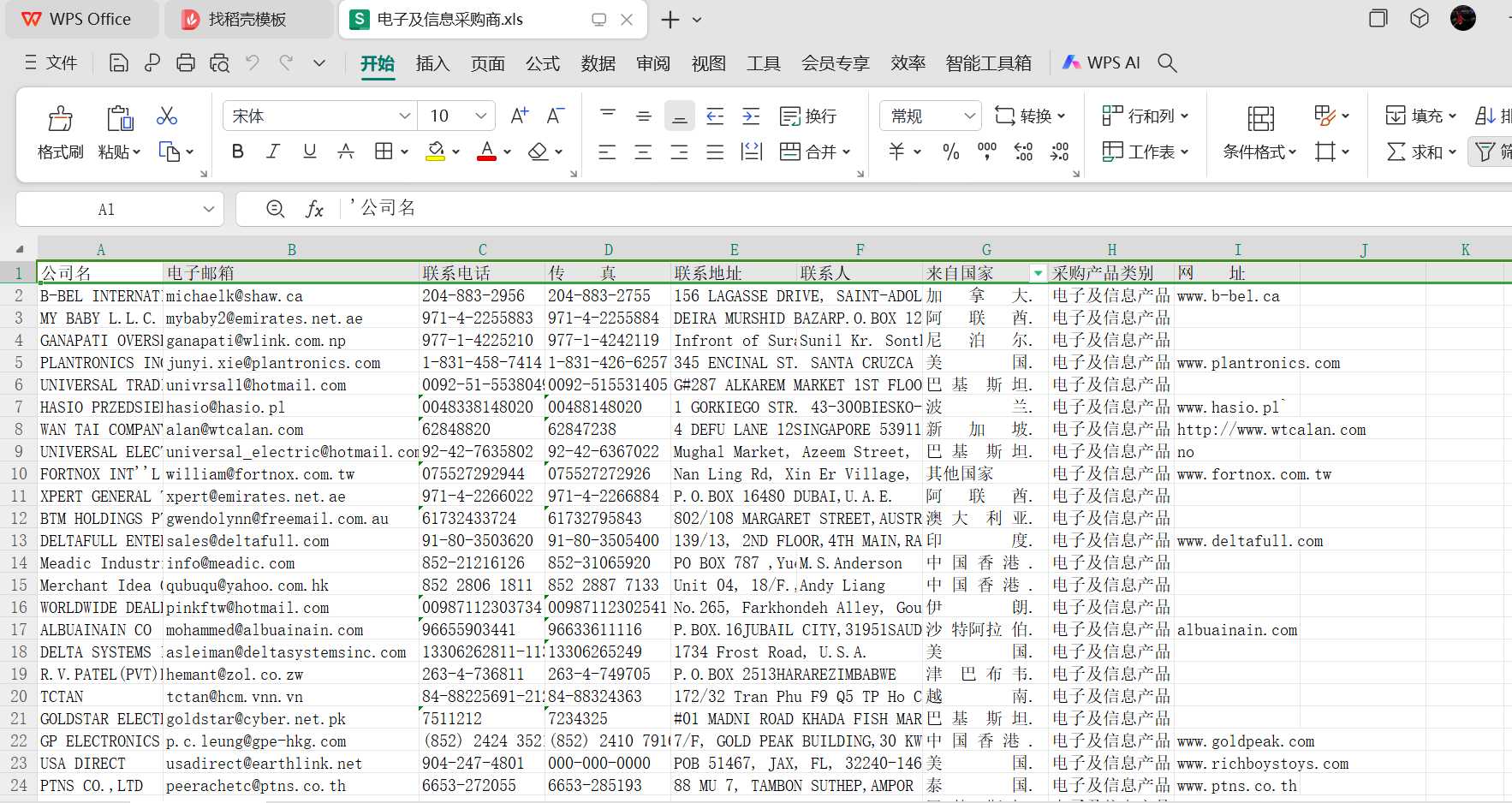The height and width of the screenshot is (803, 1512).
Task: Click the 筛选 filter funnel button
Action: click(1492, 152)
